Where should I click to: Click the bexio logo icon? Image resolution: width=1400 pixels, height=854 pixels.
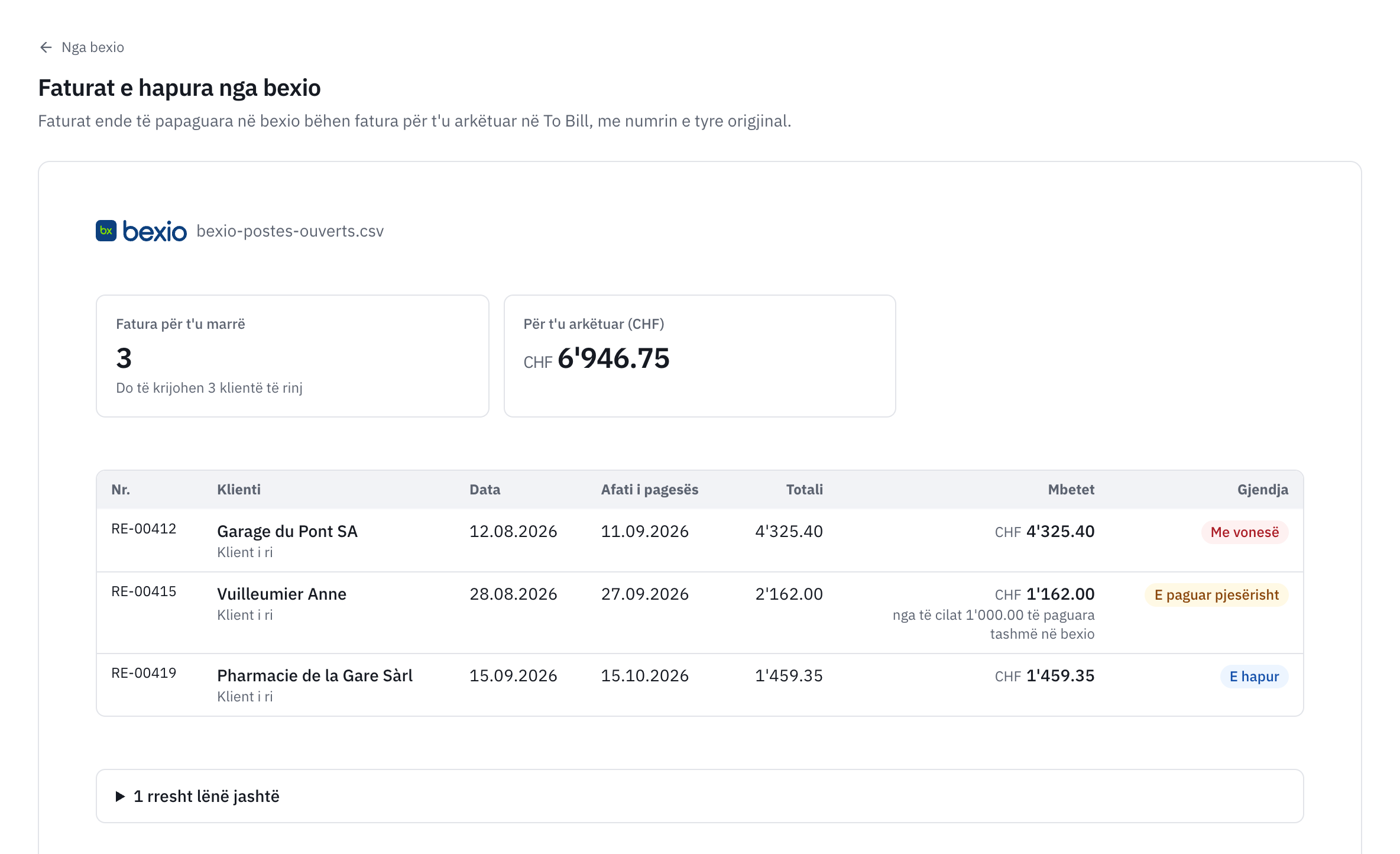(x=106, y=231)
